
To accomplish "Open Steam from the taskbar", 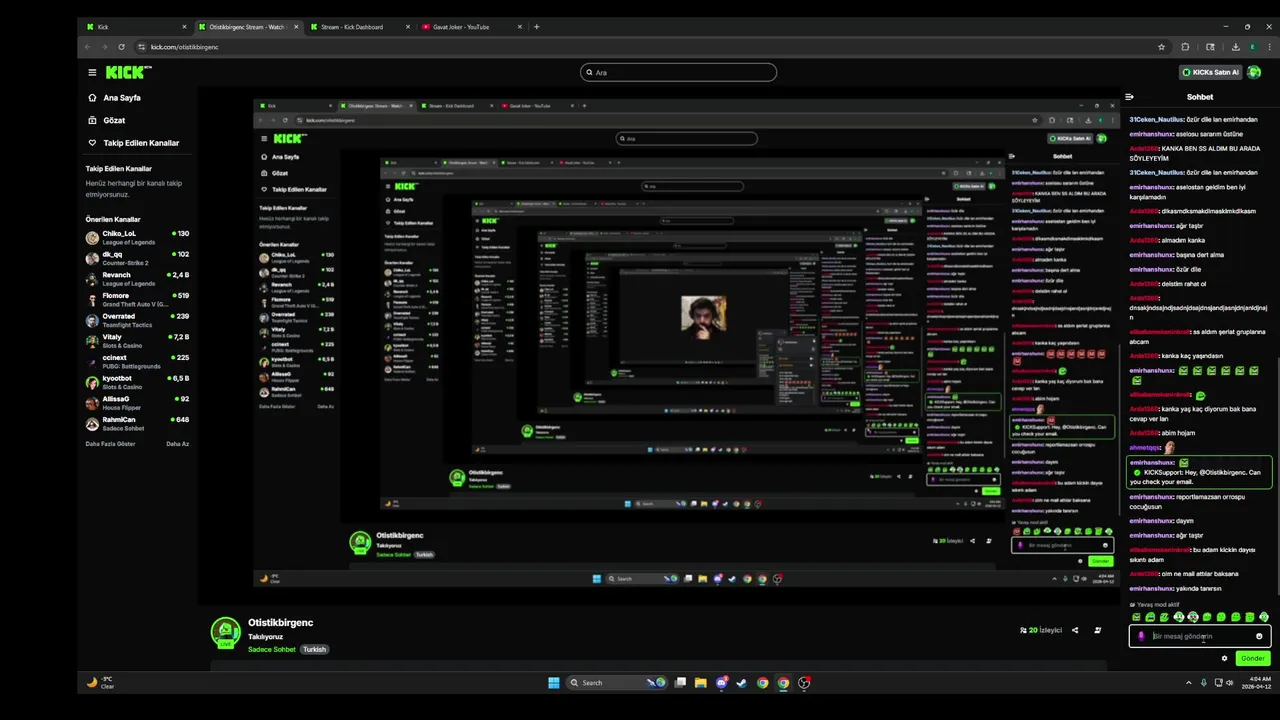I will [742, 683].
